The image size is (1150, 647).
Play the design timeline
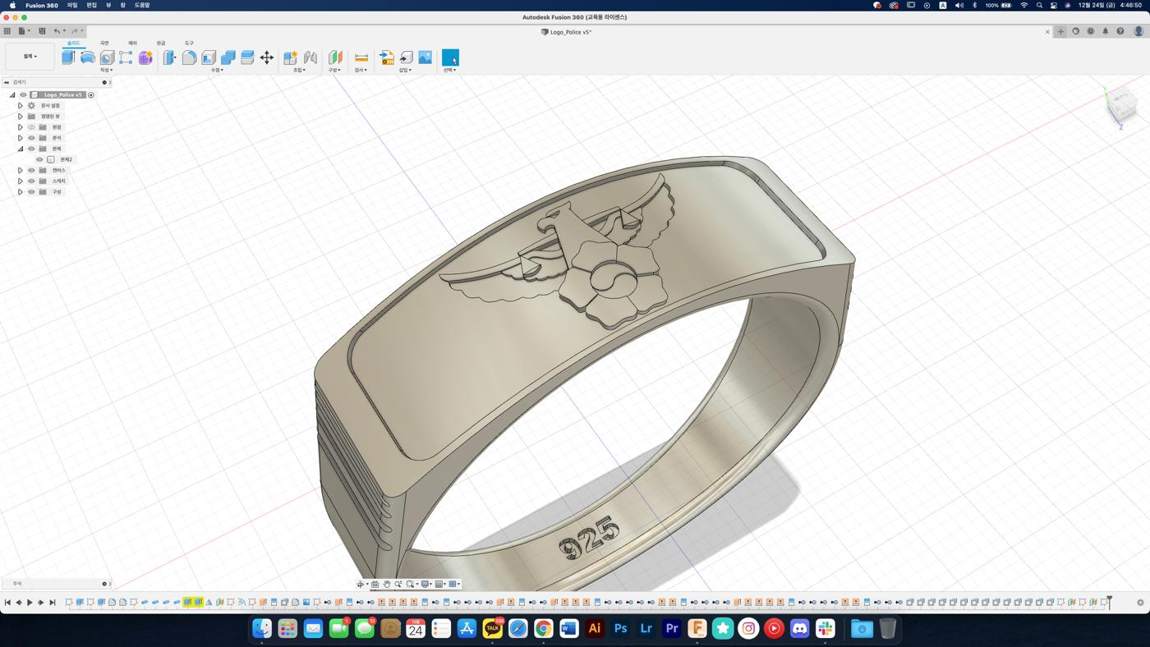(29, 602)
